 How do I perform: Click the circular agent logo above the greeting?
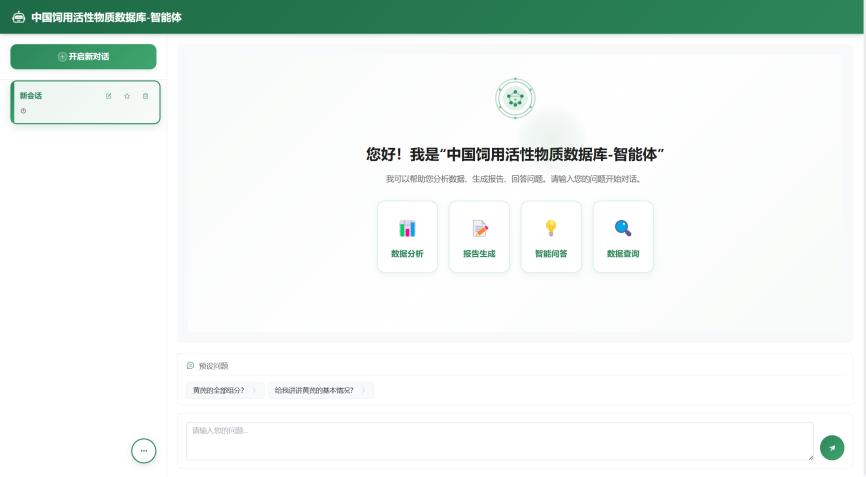point(515,98)
